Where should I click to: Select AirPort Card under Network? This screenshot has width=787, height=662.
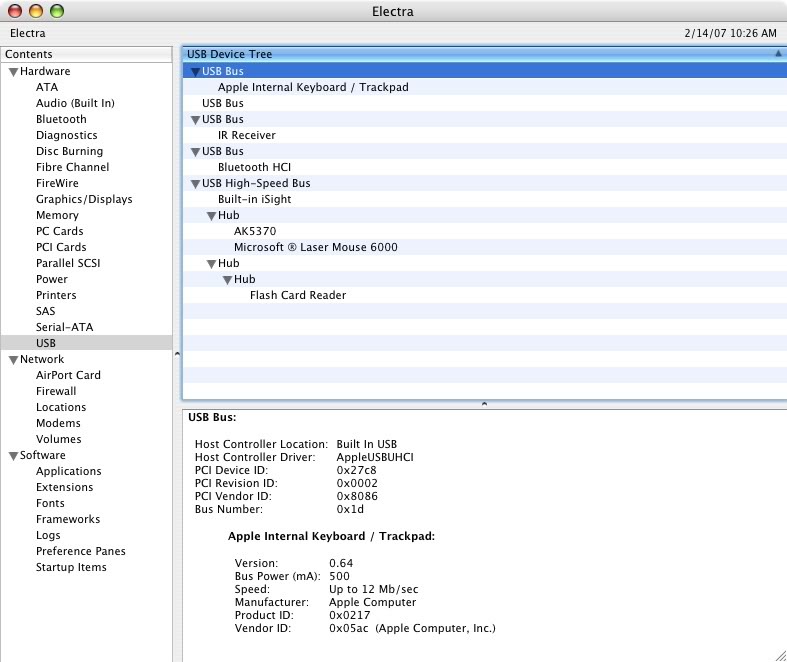68,375
